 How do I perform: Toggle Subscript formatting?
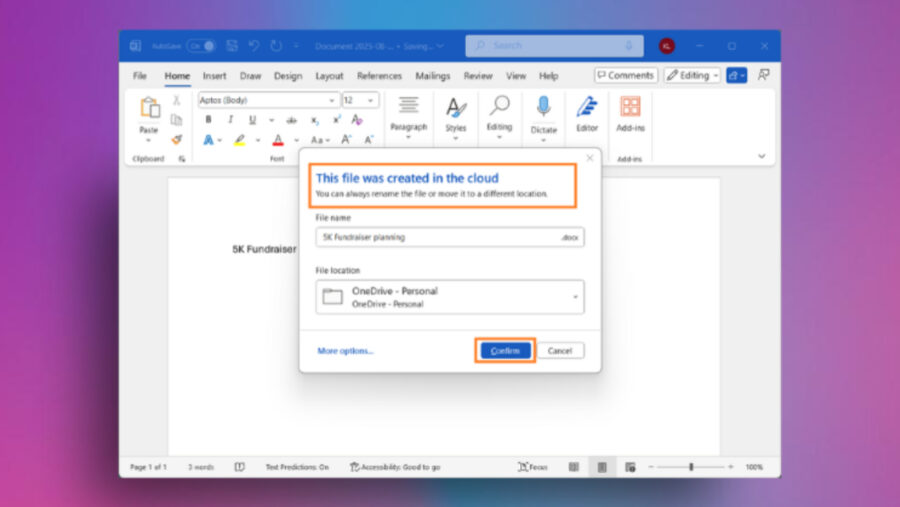click(315, 120)
